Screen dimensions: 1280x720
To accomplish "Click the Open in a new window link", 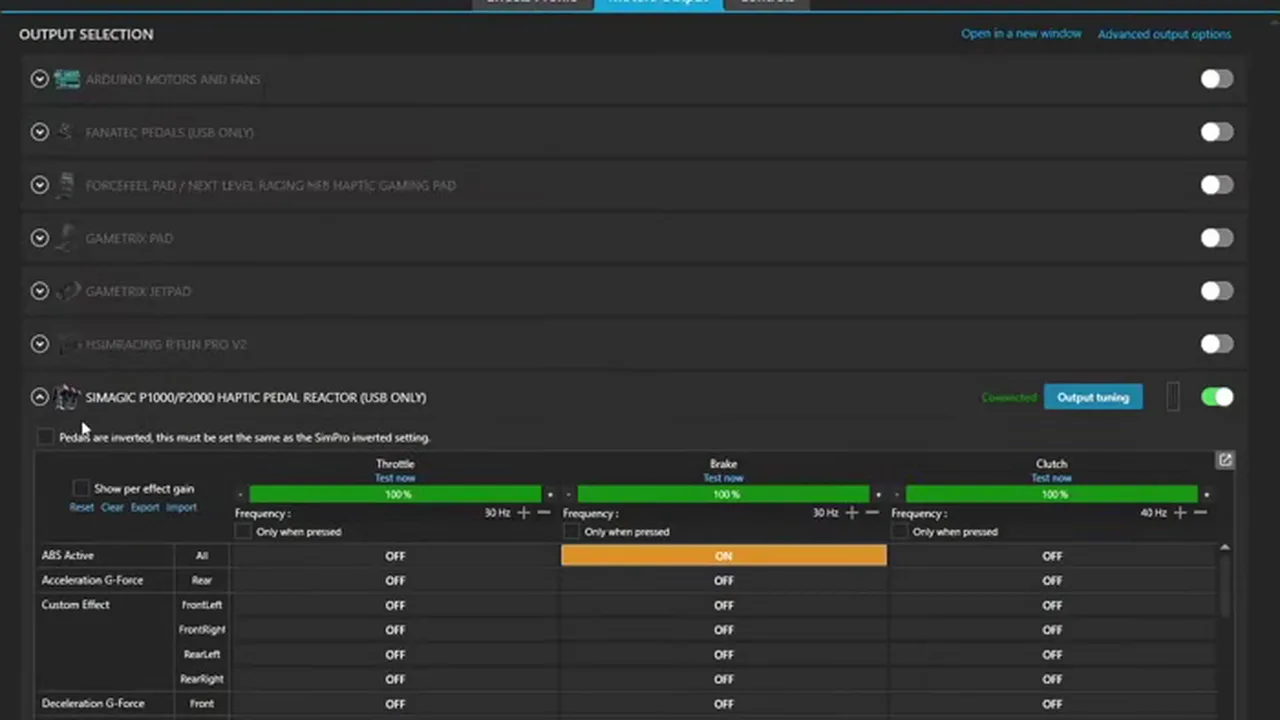I will (1021, 34).
